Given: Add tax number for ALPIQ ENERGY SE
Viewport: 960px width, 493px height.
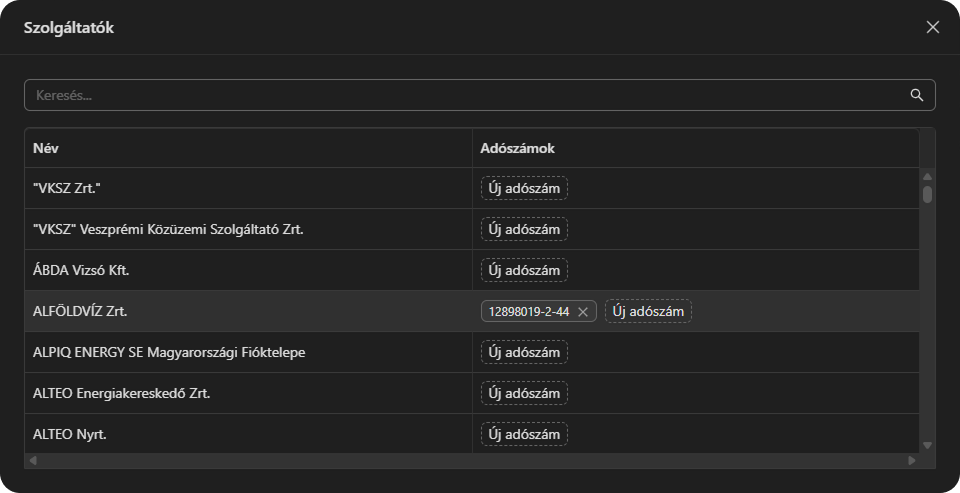Looking at the screenshot, I should coord(524,352).
